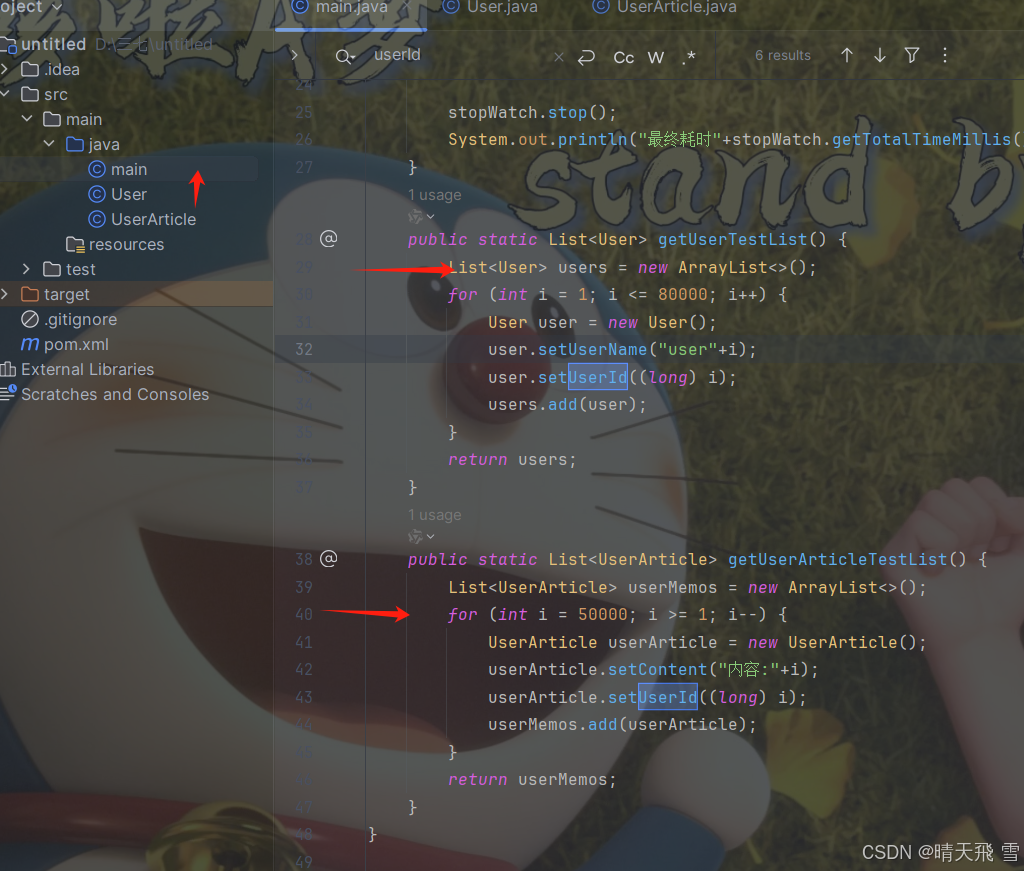1024x871 pixels.
Task: Open the main class in project tree
Action: [129, 169]
